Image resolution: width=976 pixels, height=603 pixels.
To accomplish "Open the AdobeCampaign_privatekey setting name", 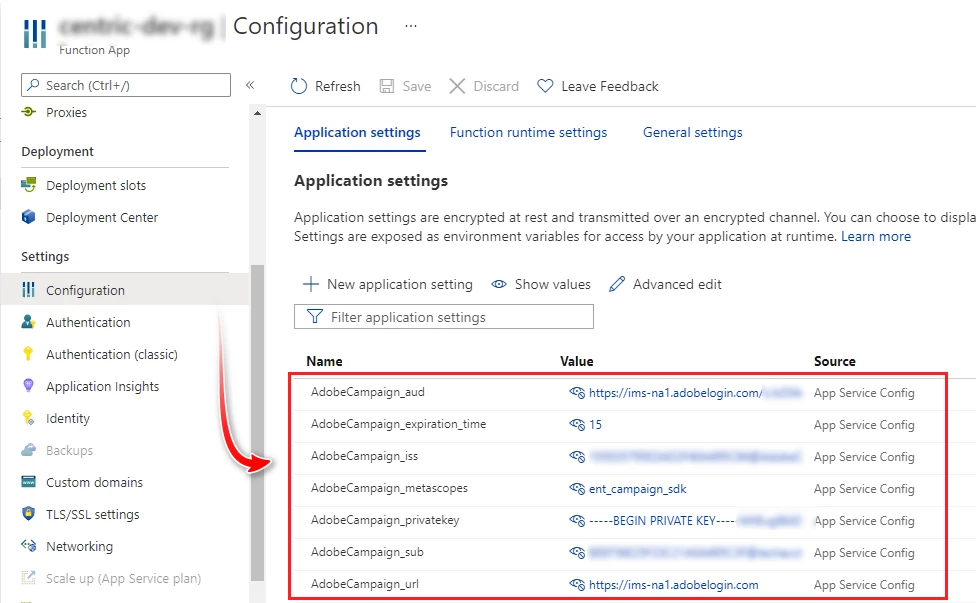I will pyautogui.click(x=385, y=520).
